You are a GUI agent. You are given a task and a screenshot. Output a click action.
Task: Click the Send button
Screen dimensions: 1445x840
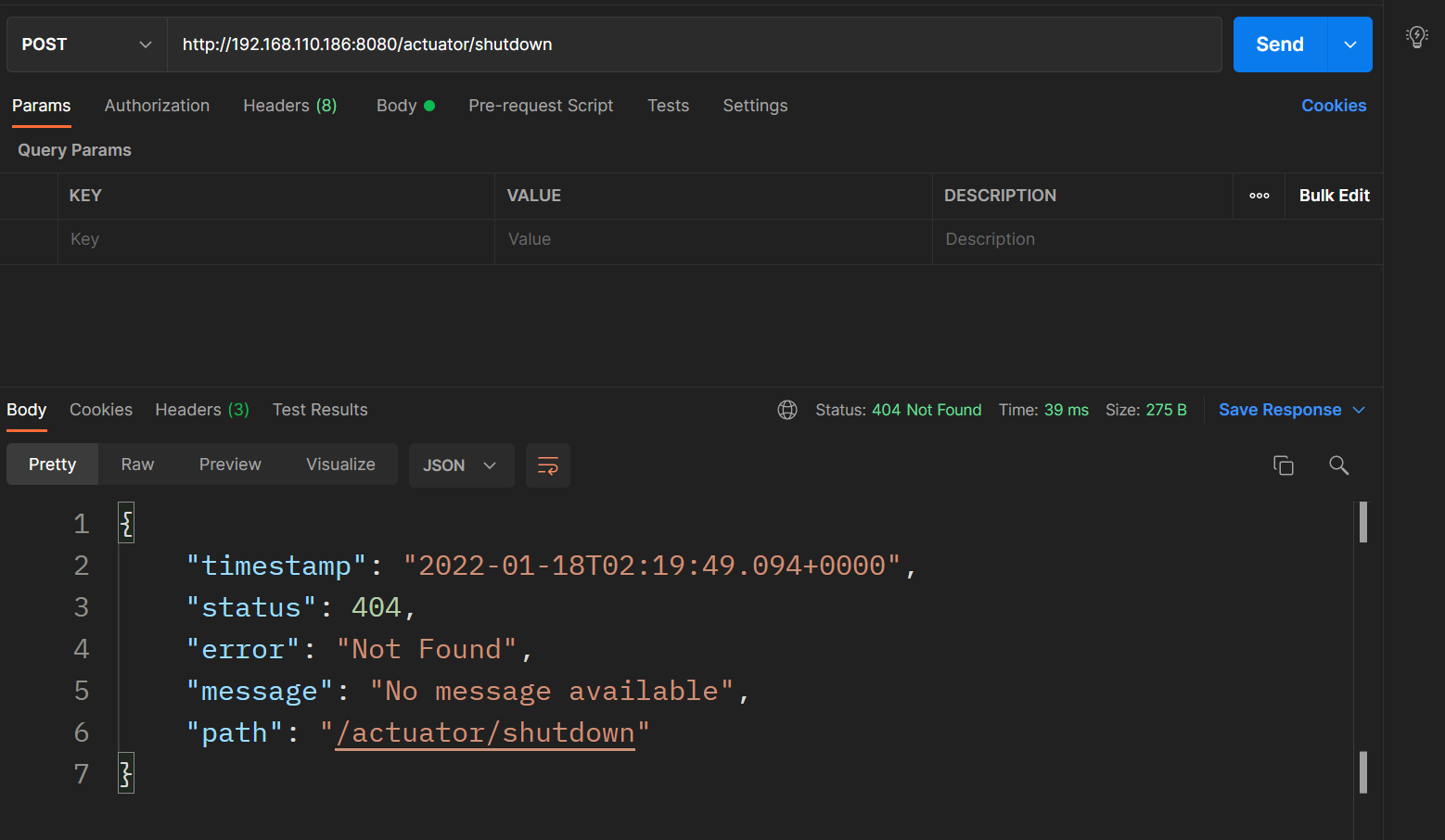[1280, 45]
